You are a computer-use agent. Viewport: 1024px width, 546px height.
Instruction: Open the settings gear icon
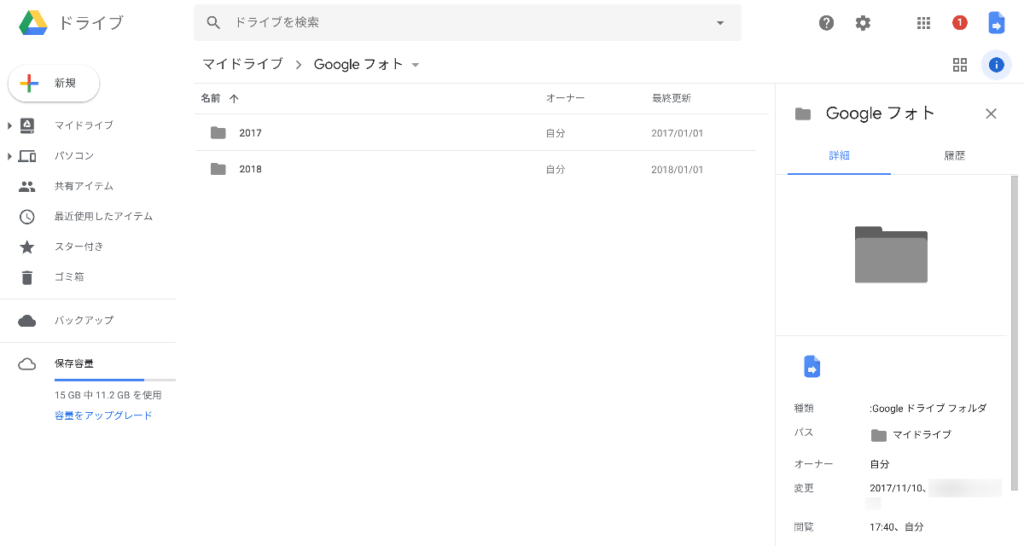pos(863,23)
